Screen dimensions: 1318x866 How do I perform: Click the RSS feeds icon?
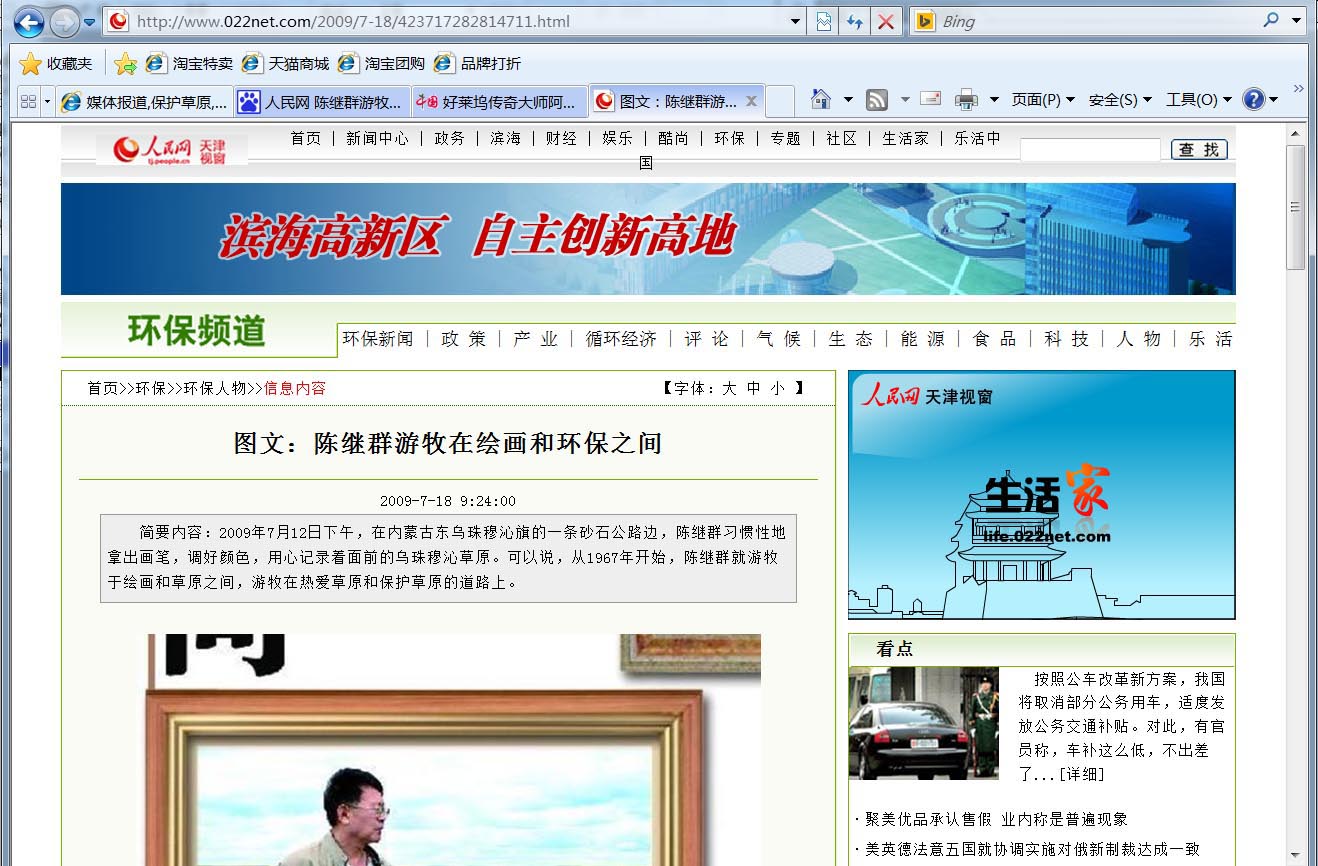pyautogui.click(x=877, y=100)
